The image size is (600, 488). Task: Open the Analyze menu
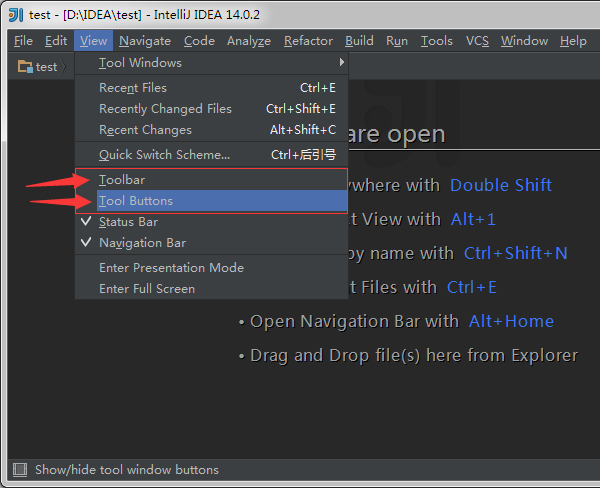pyautogui.click(x=249, y=41)
